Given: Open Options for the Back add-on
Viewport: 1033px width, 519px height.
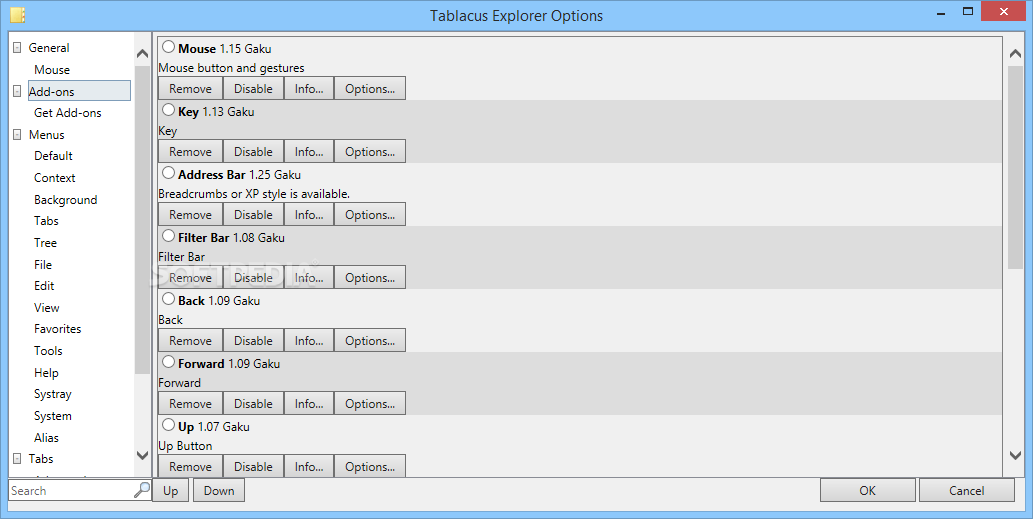Looking at the screenshot, I should pos(370,341).
